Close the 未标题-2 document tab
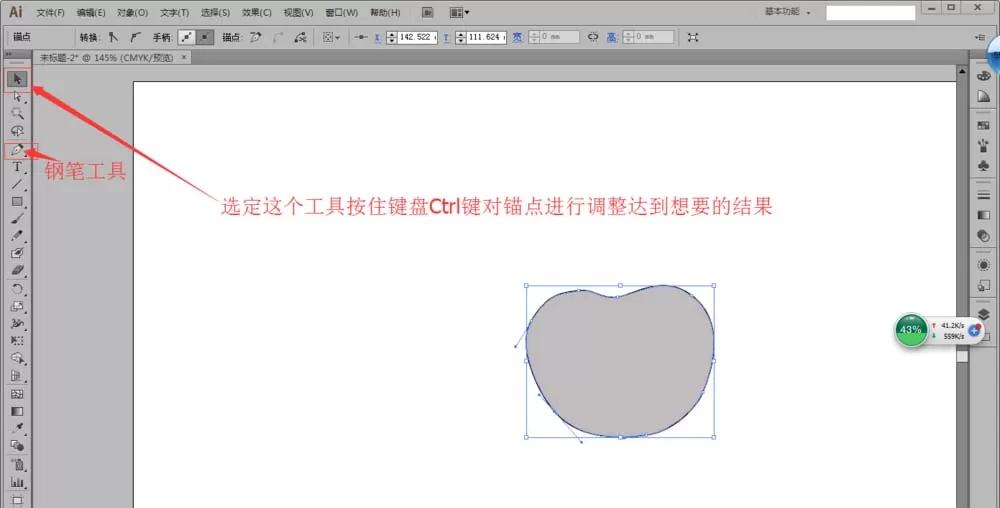The height and width of the screenshot is (508, 1000). tap(184, 57)
